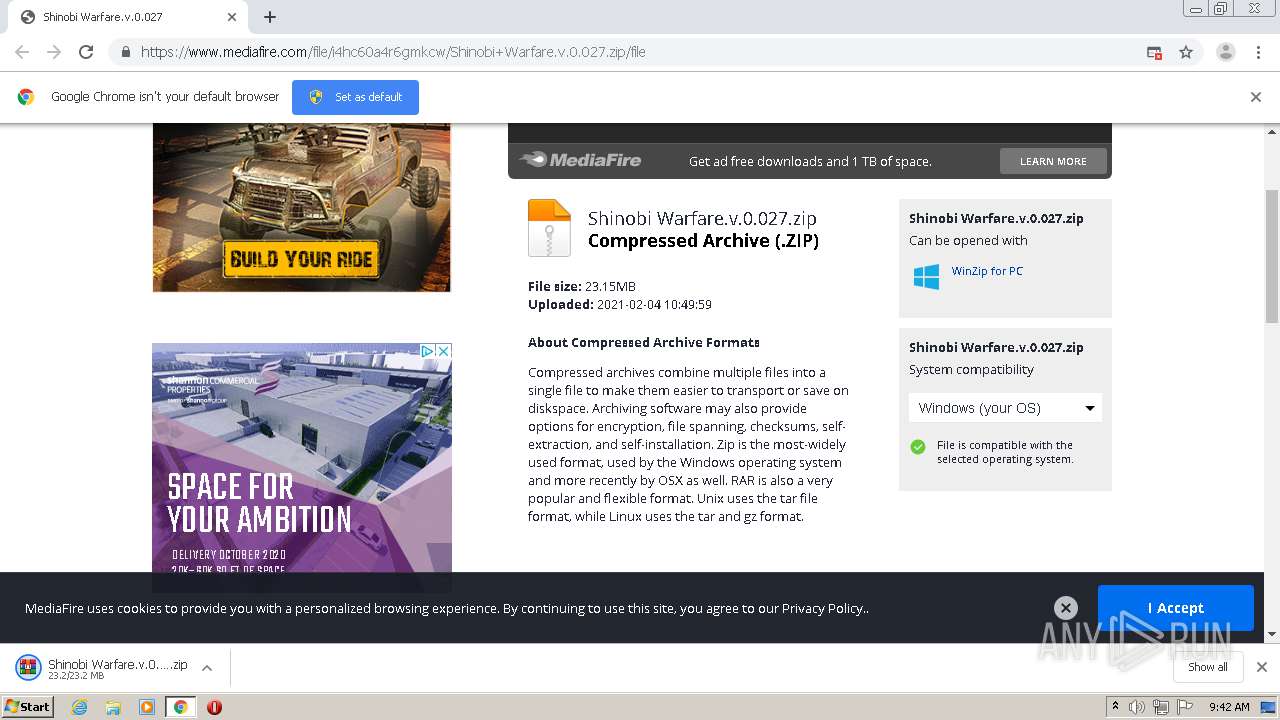
Task: Click LEARN MORE about ad free downloads
Action: click(x=1053, y=161)
